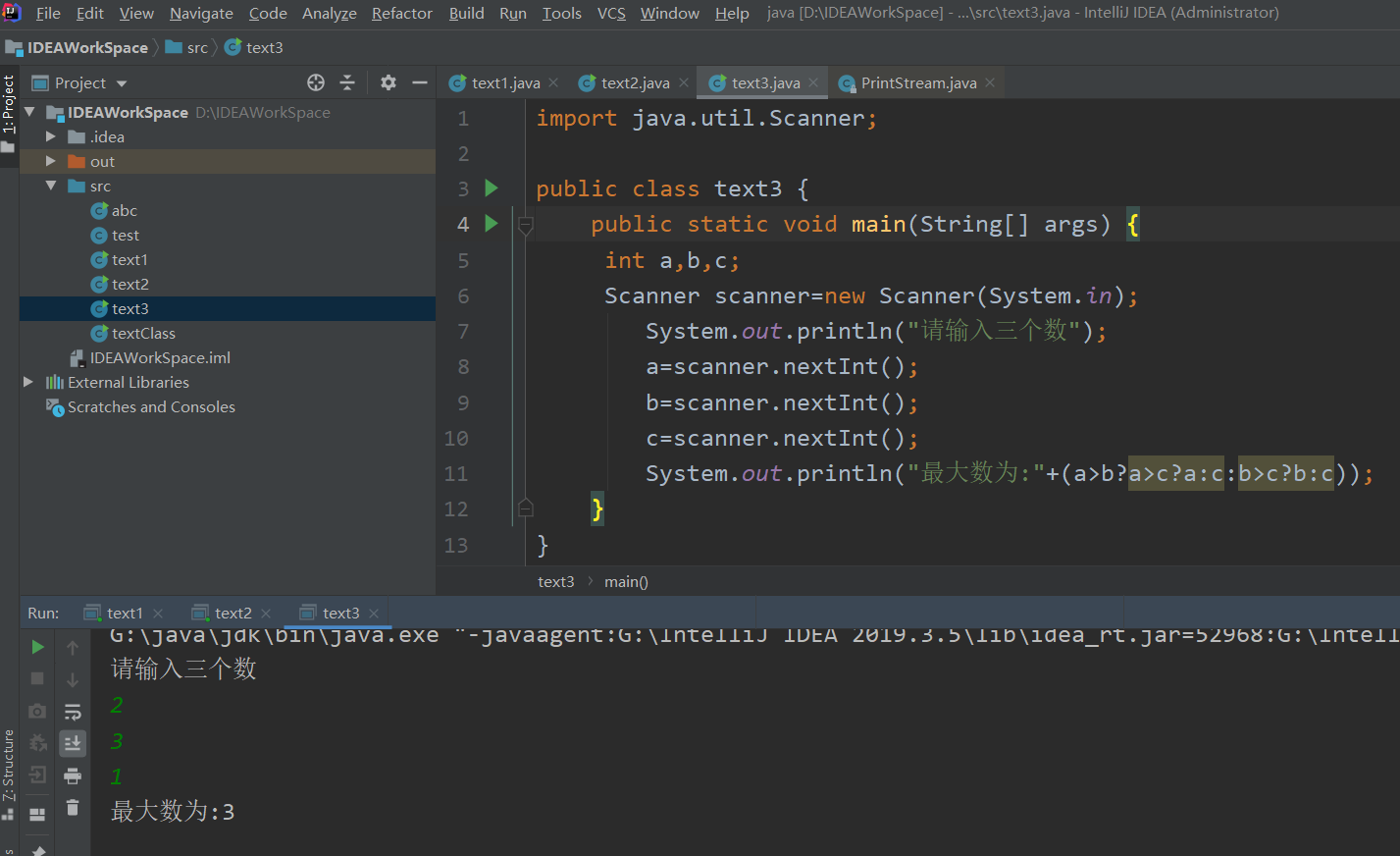Screen dimensions: 1400x856
Task: Open the Help menu
Action: point(732,13)
